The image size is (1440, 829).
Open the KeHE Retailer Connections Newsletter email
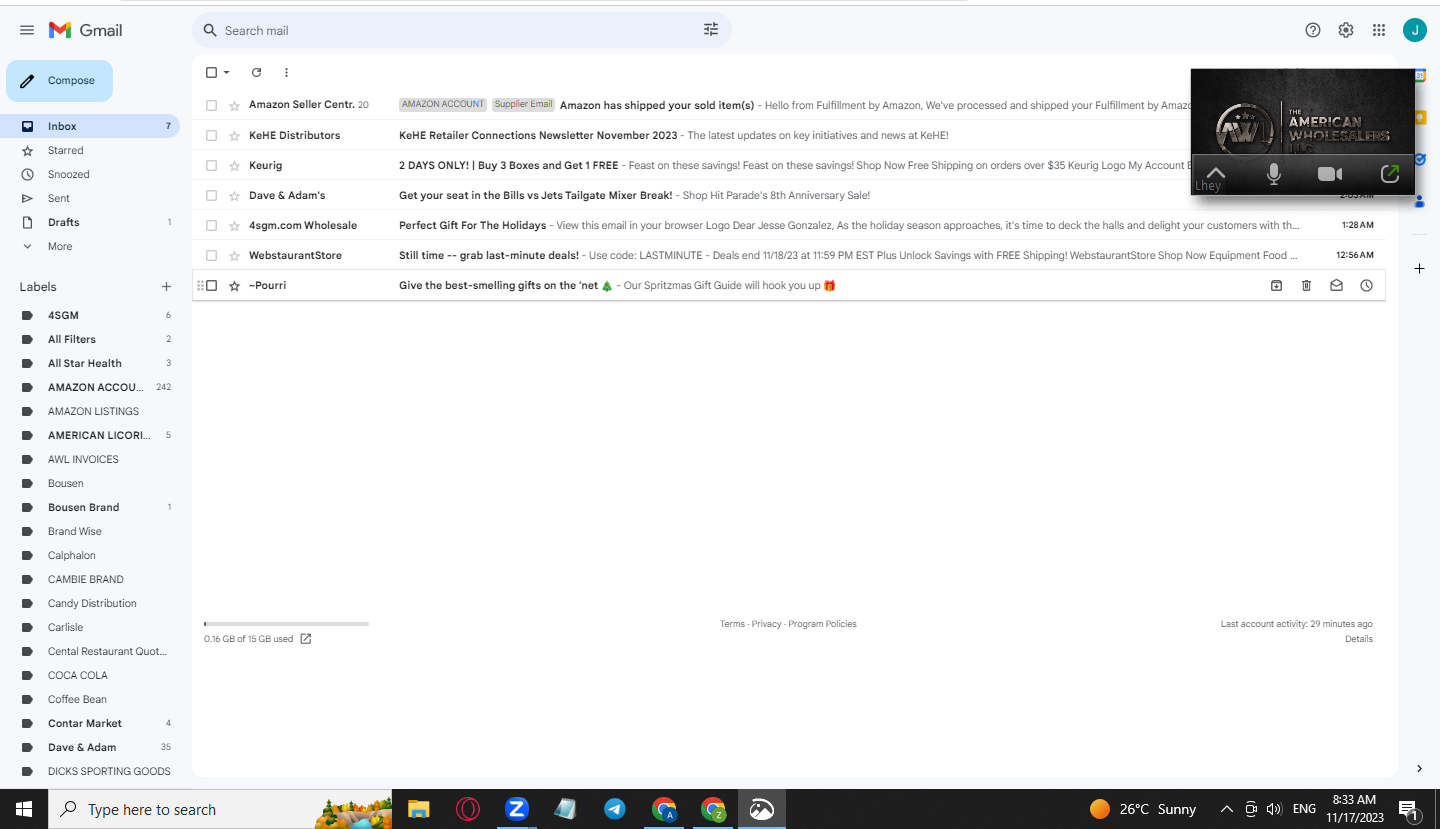point(791,135)
